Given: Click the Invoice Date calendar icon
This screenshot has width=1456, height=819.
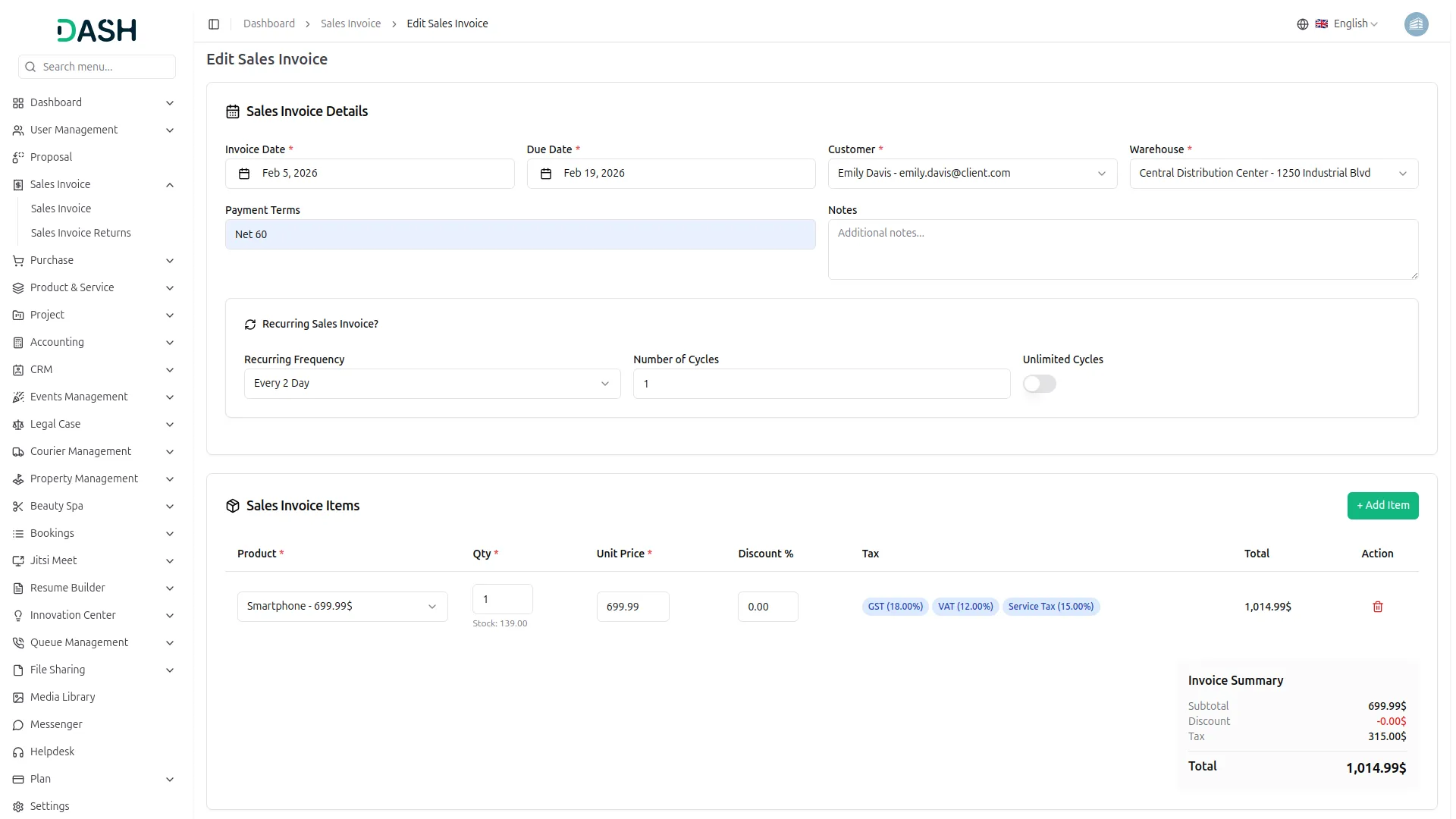Looking at the screenshot, I should (x=244, y=174).
